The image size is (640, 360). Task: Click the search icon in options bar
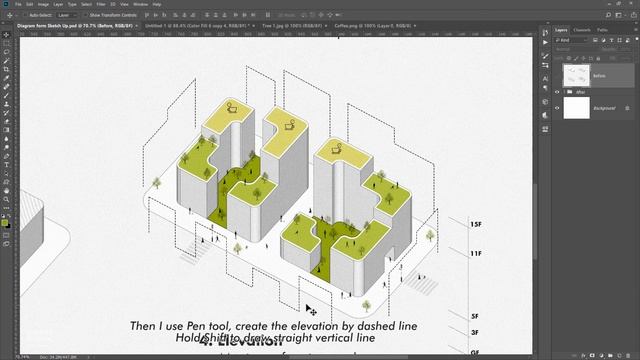click(x=608, y=15)
